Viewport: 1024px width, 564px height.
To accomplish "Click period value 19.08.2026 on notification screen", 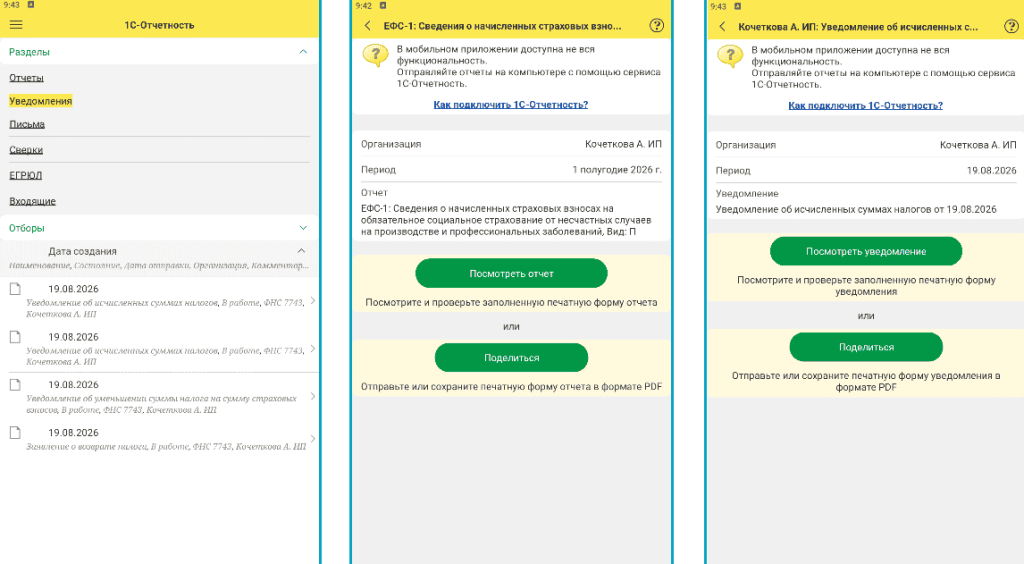I will (991, 170).
